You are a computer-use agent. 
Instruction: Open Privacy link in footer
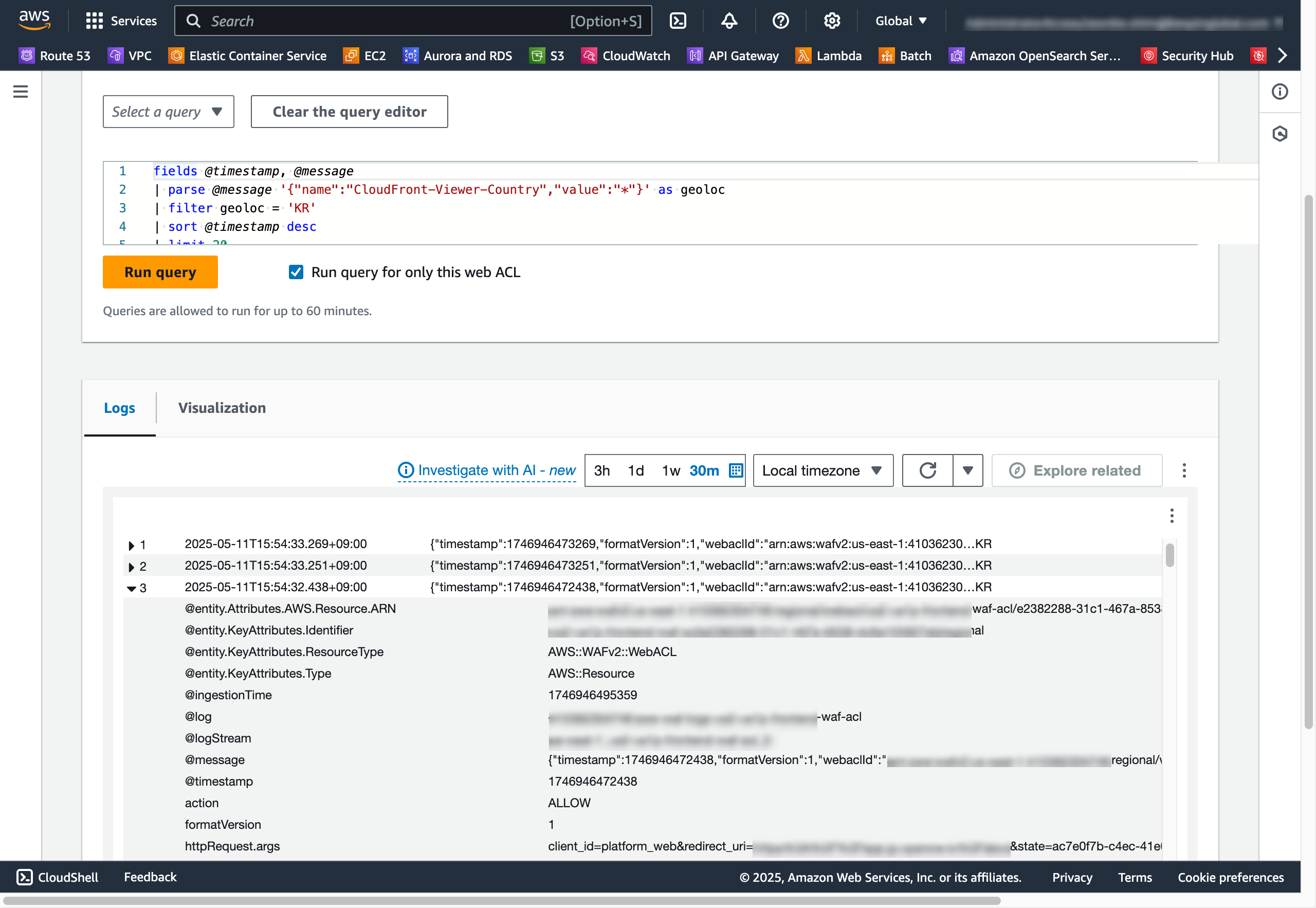(x=1072, y=877)
